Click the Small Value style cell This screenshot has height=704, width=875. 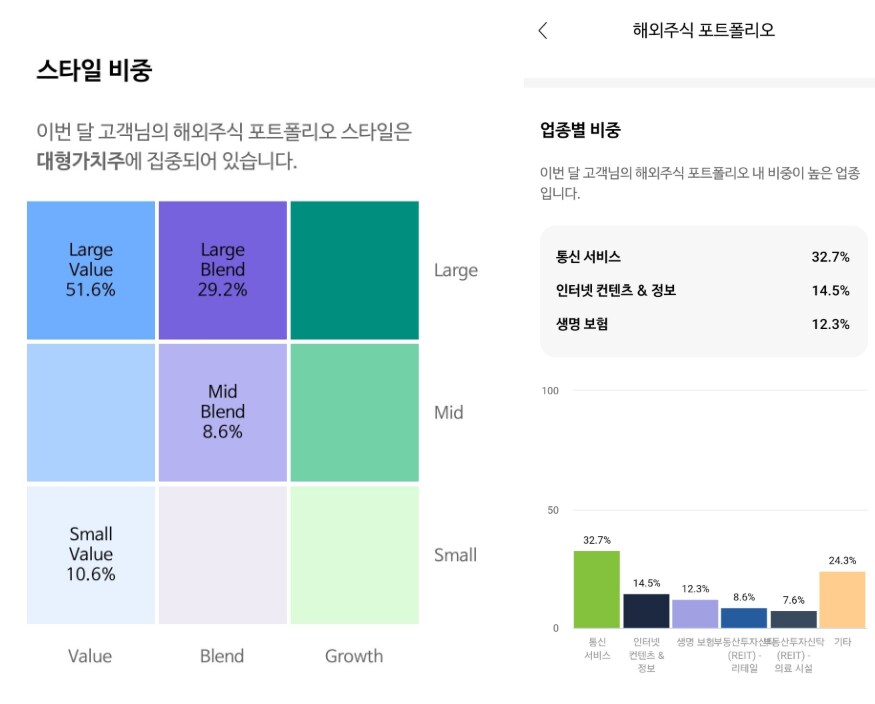click(91, 554)
